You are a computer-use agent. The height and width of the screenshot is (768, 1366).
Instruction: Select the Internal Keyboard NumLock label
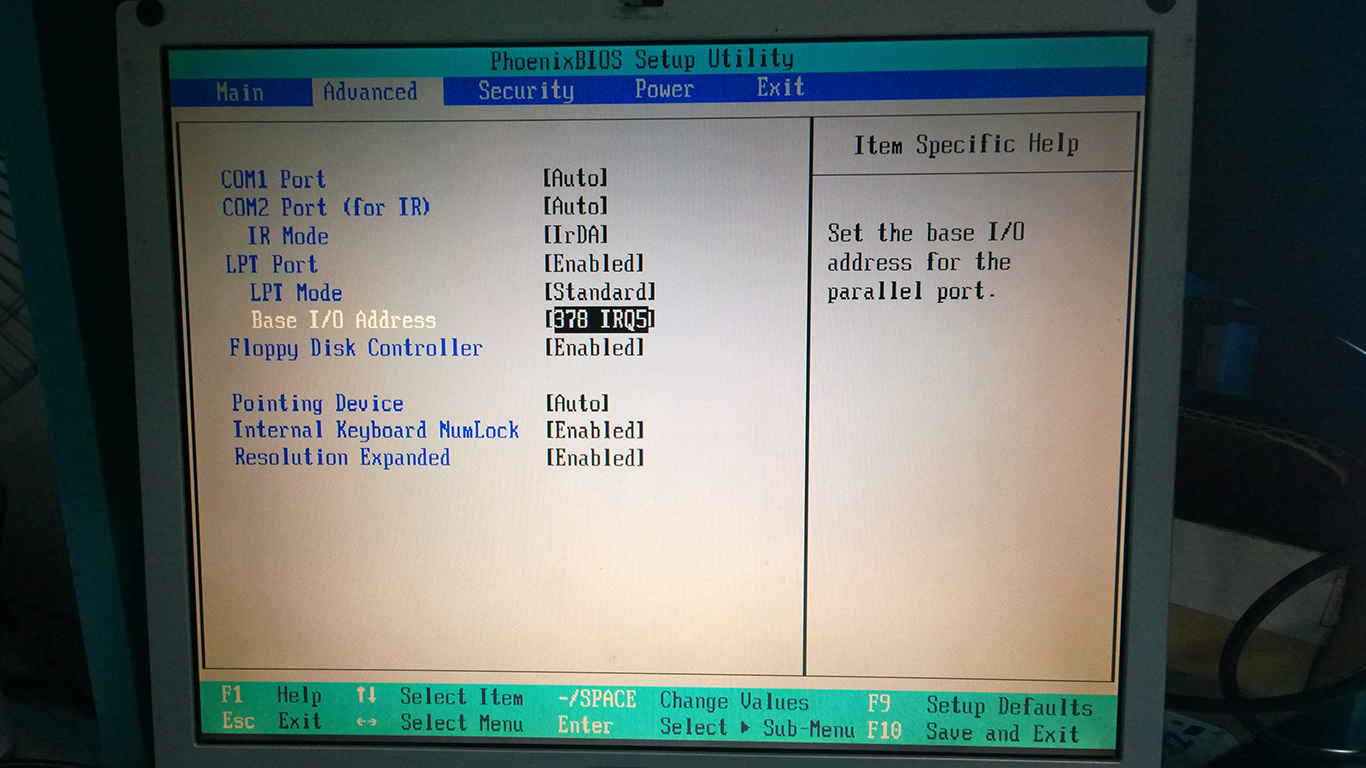point(376,430)
